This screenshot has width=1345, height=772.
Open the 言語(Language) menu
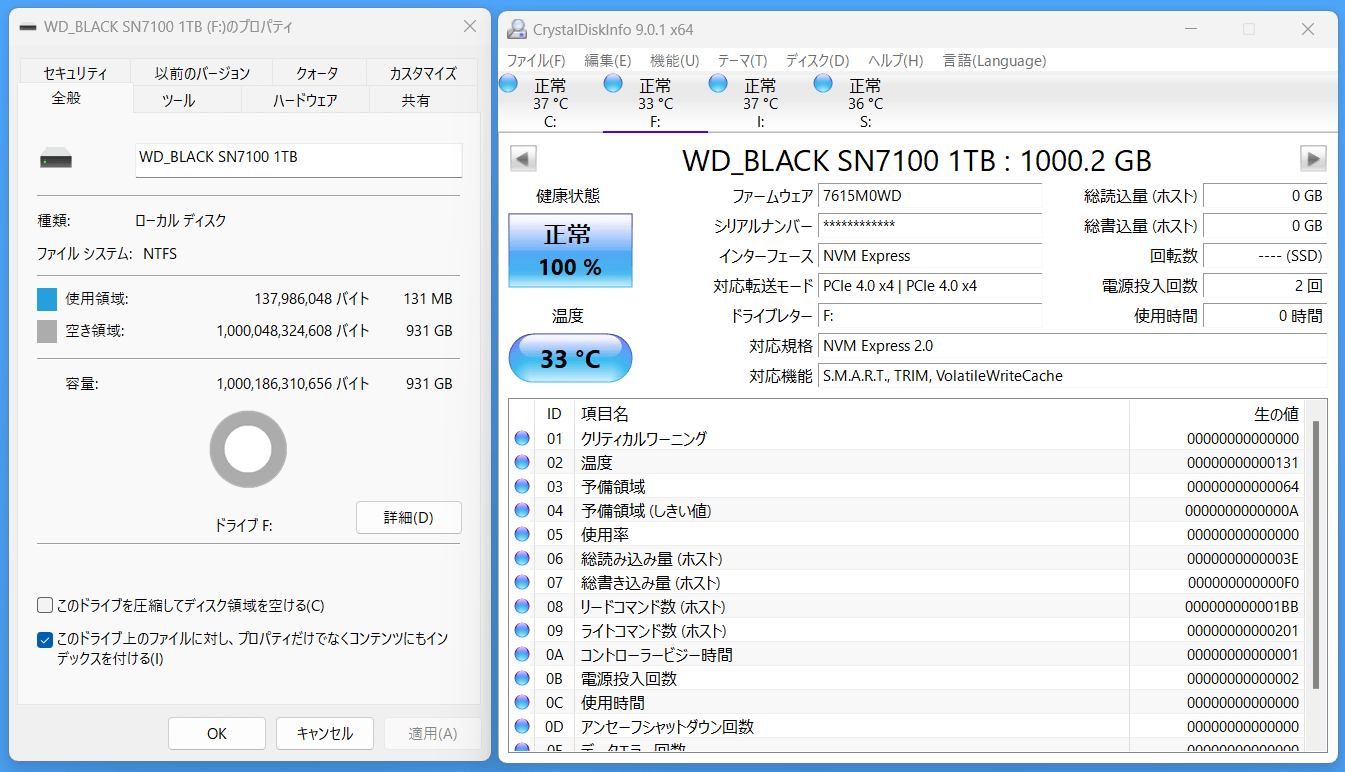pyautogui.click(x=995, y=61)
